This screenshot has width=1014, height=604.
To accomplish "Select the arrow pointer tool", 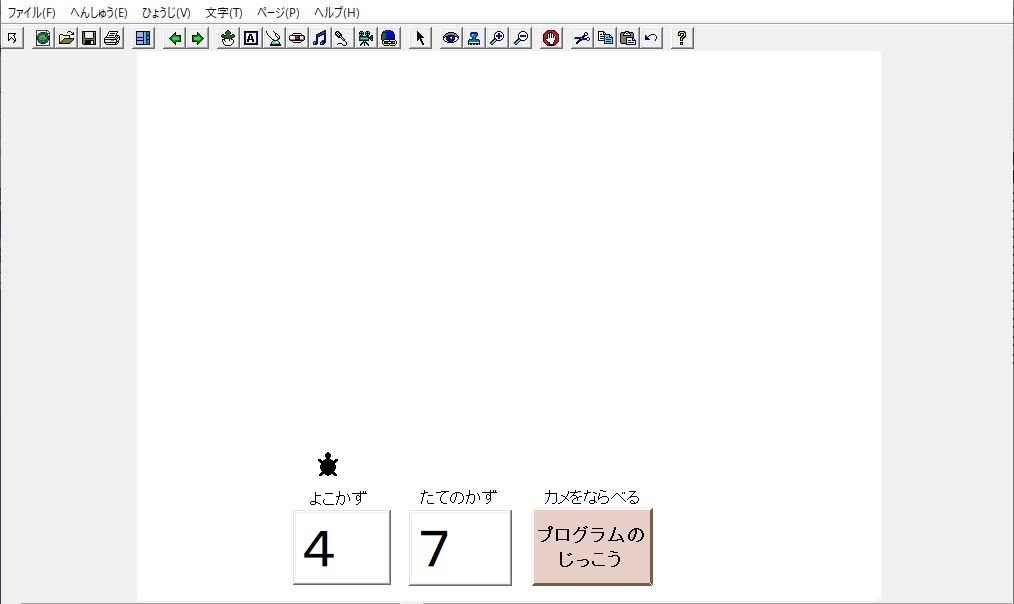I will click(420, 38).
